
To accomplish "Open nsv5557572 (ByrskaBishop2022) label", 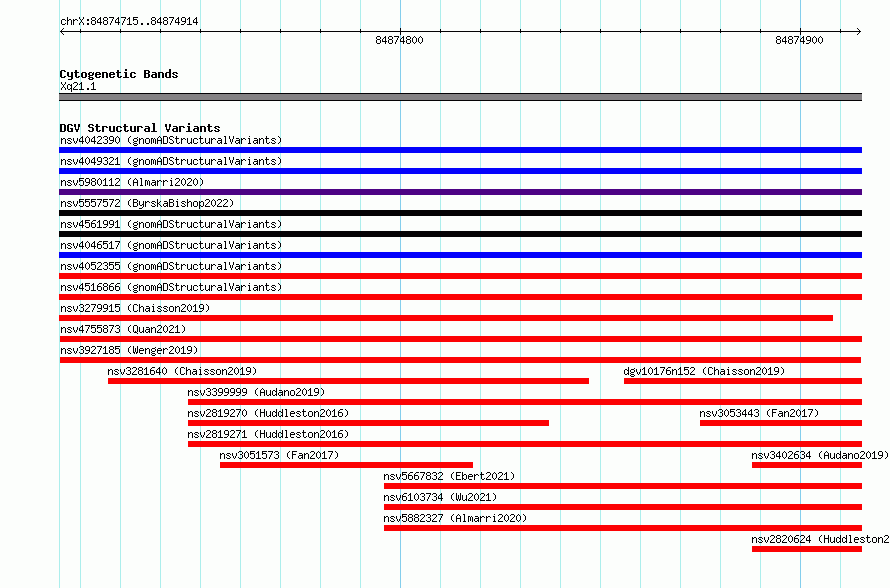I will 147,203.
